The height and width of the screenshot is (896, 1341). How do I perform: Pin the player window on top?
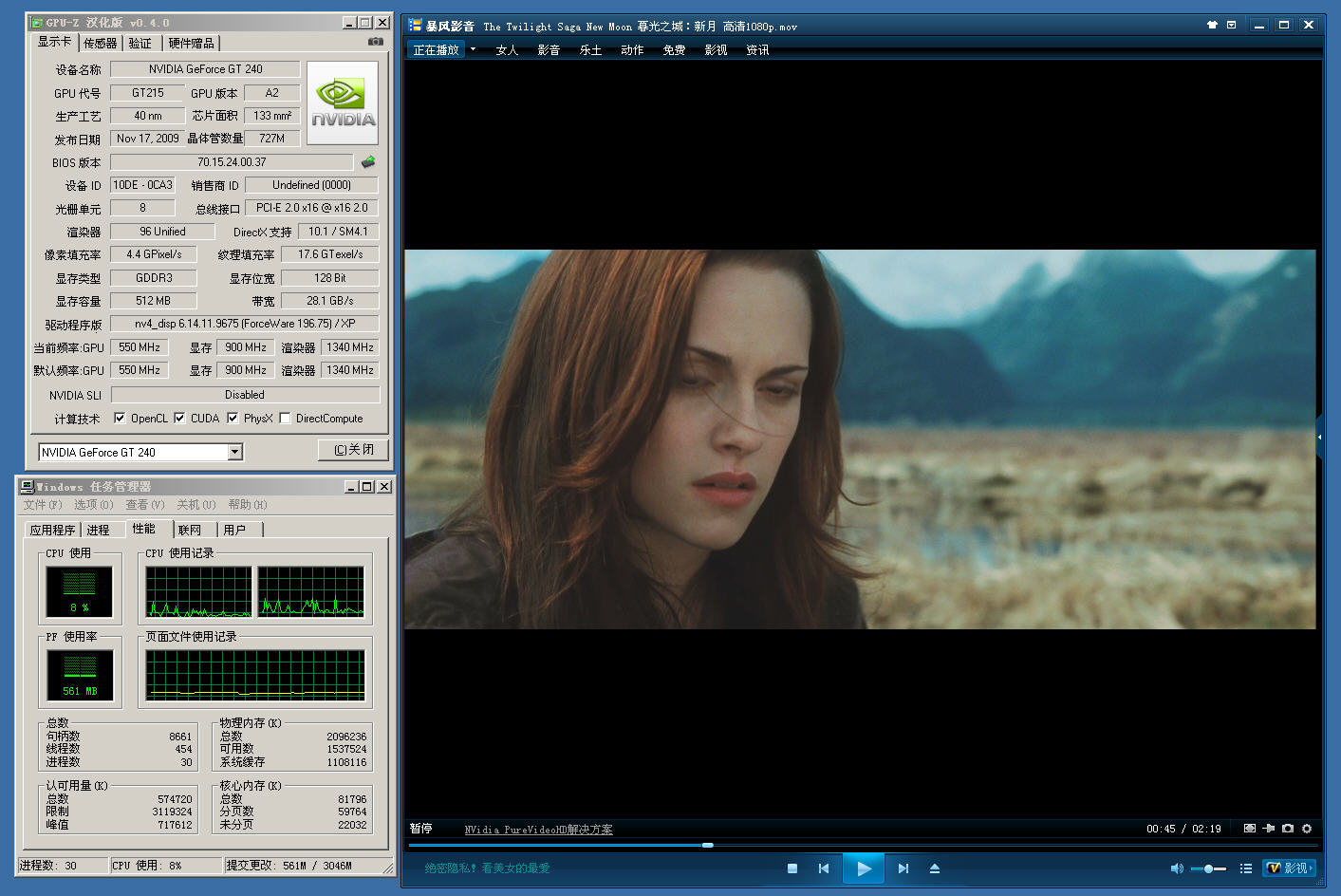(x=1269, y=829)
